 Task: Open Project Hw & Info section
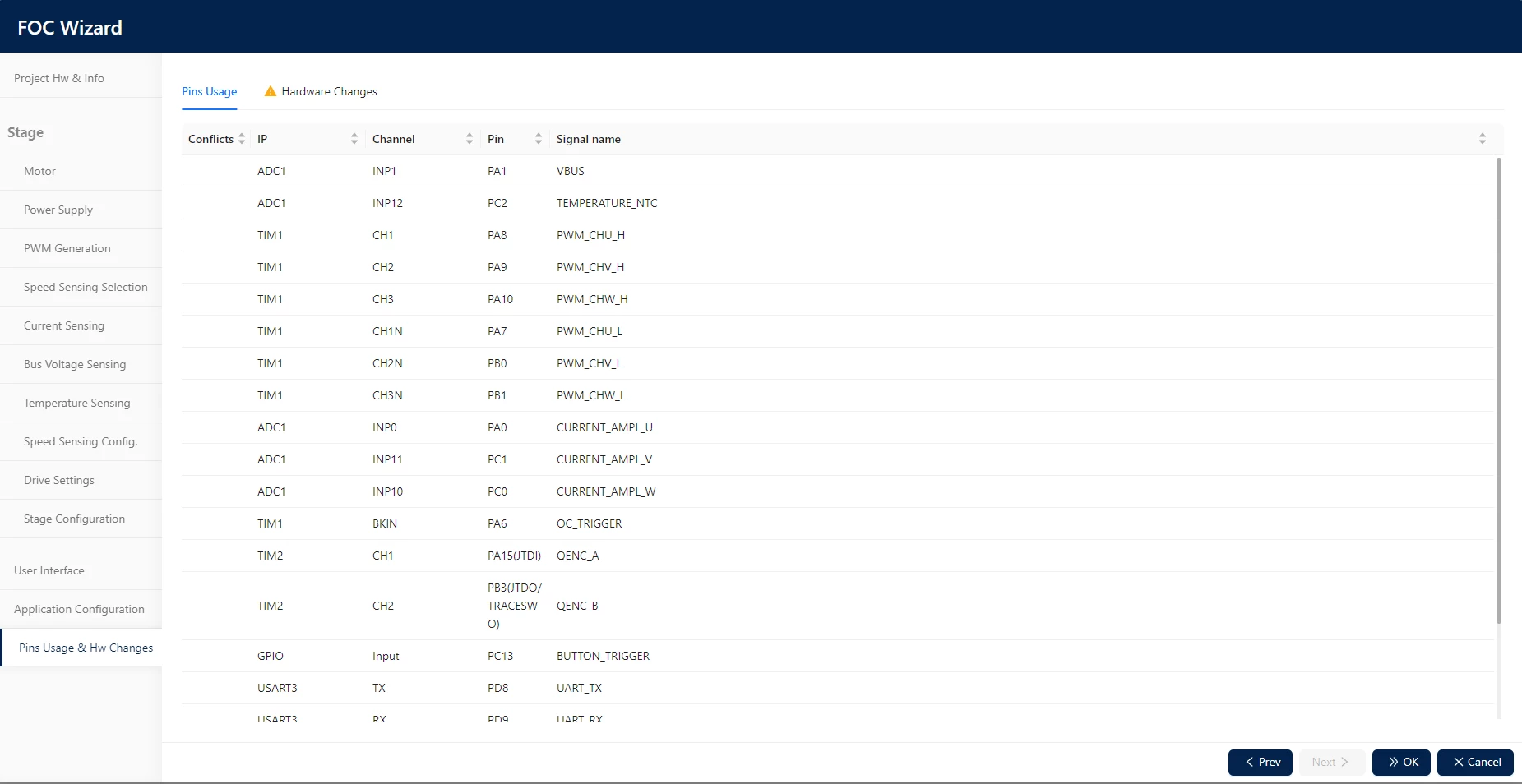point(59,78)
